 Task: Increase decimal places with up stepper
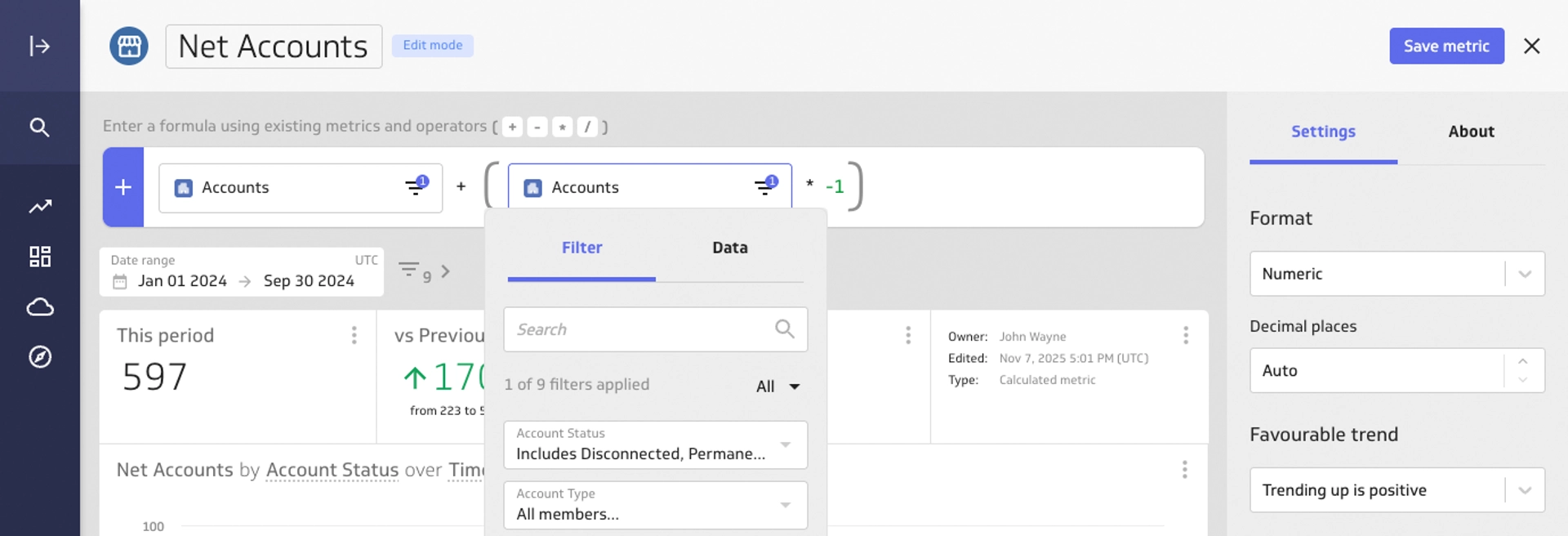(1522, 361)
